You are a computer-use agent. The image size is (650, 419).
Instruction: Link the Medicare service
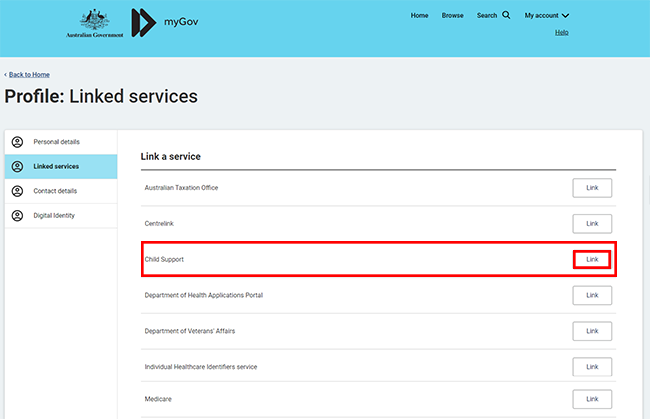(592, 399)
